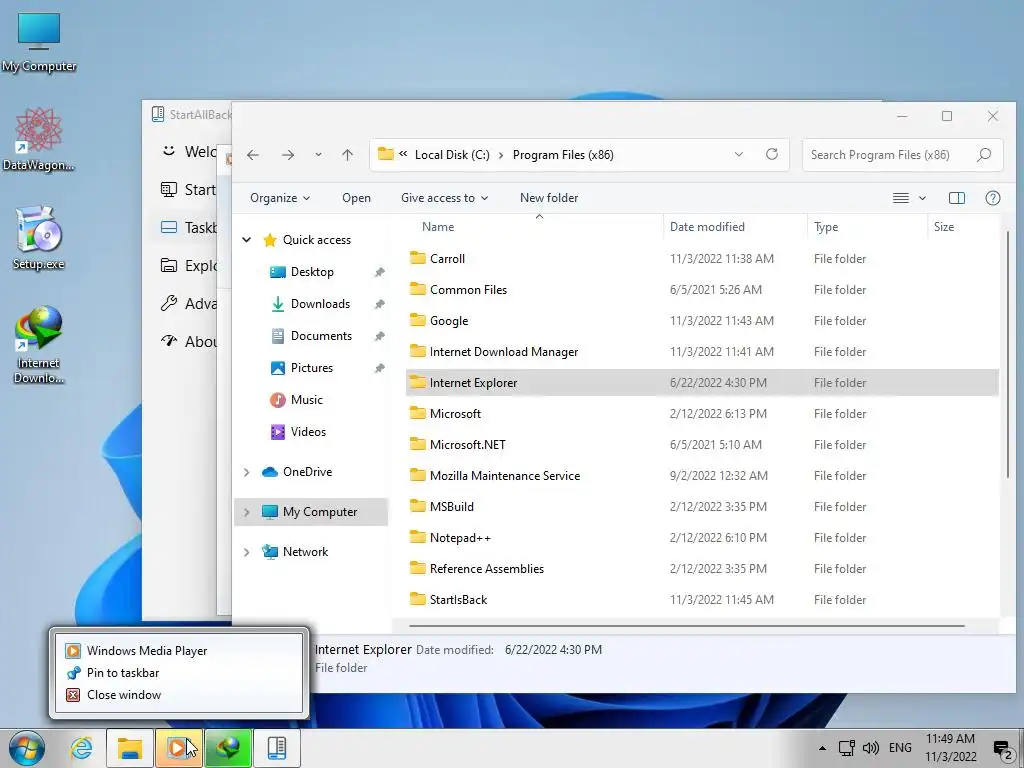Toggle the preview pane button
This screenshot has width=1024, height=768.
pyautogui.click(x=957, y=198)
